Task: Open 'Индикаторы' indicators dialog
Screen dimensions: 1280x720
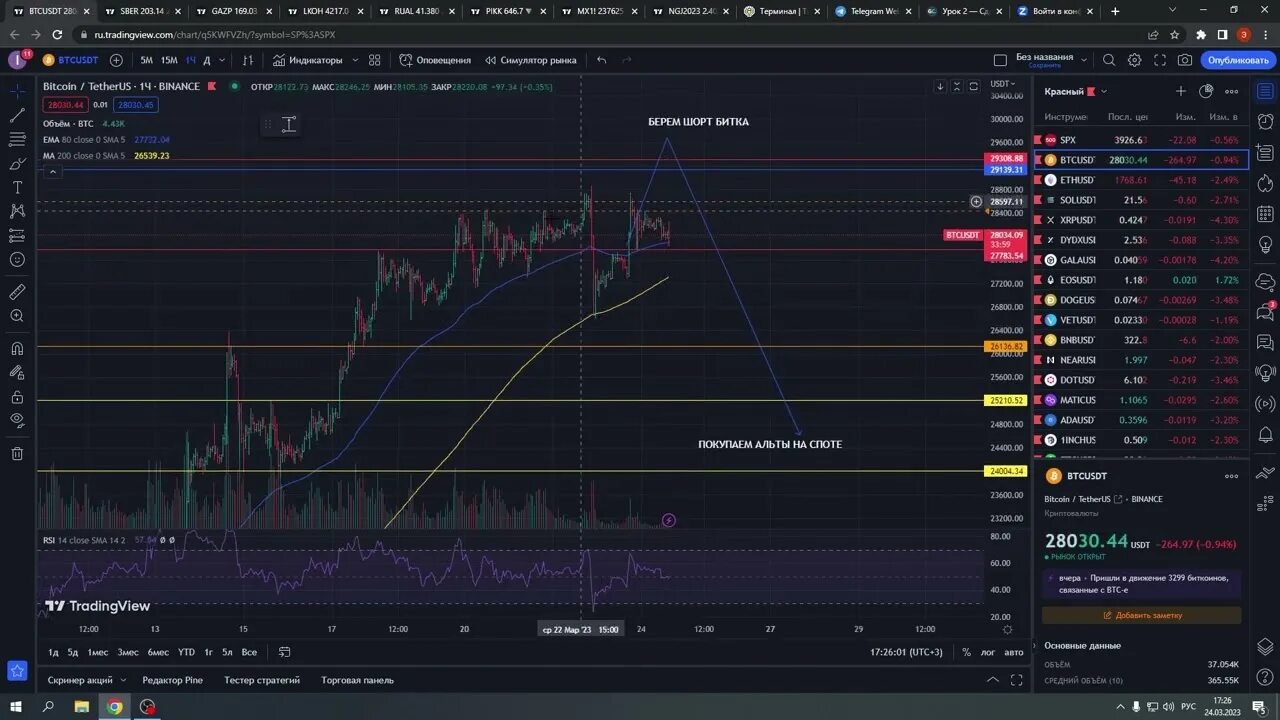Action: [307, 60]
